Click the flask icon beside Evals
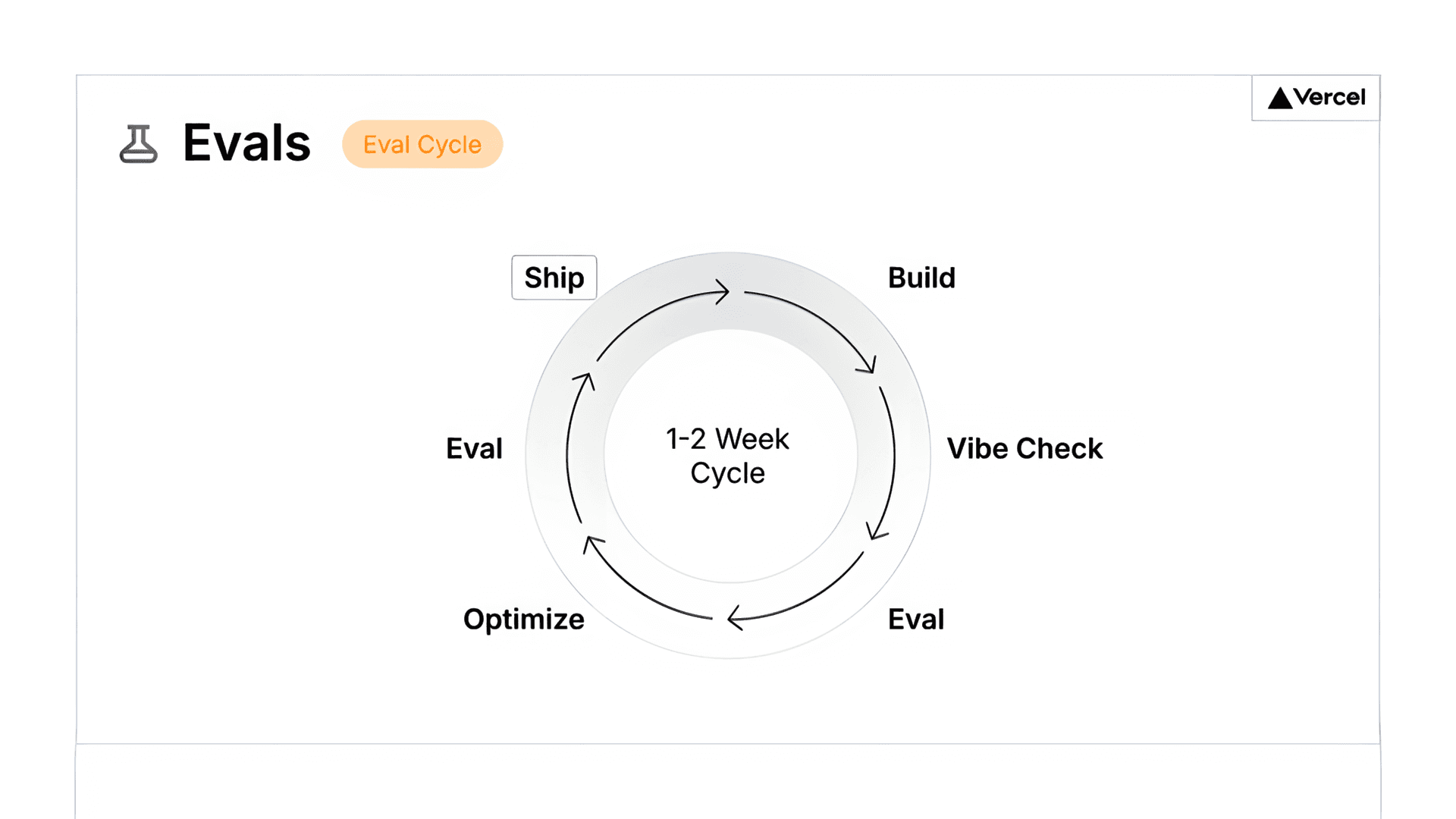The width and height of the screenshot is (1456, 819). point(139,144)
